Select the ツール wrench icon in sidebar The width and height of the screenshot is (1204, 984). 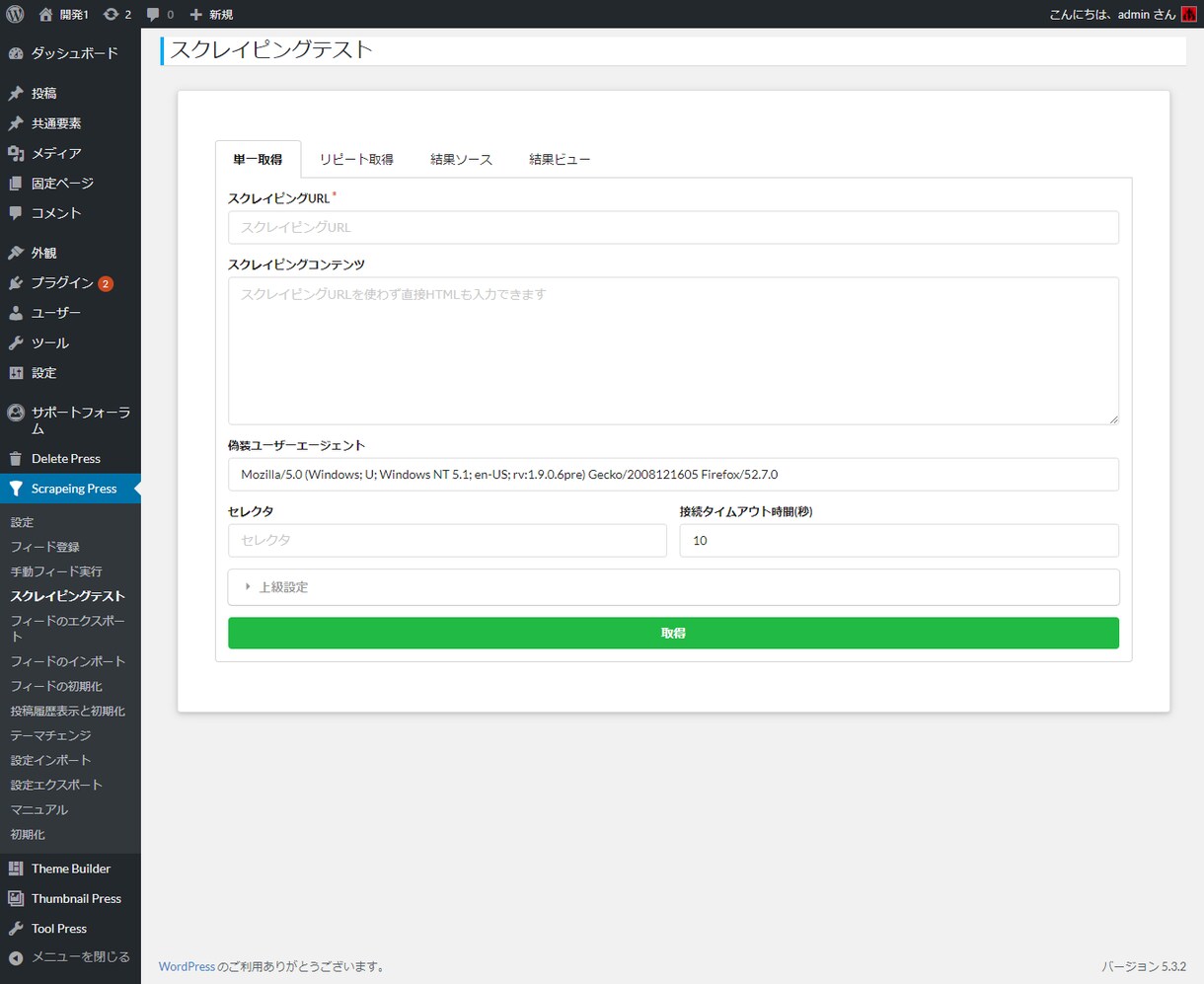tap(16, 342)
